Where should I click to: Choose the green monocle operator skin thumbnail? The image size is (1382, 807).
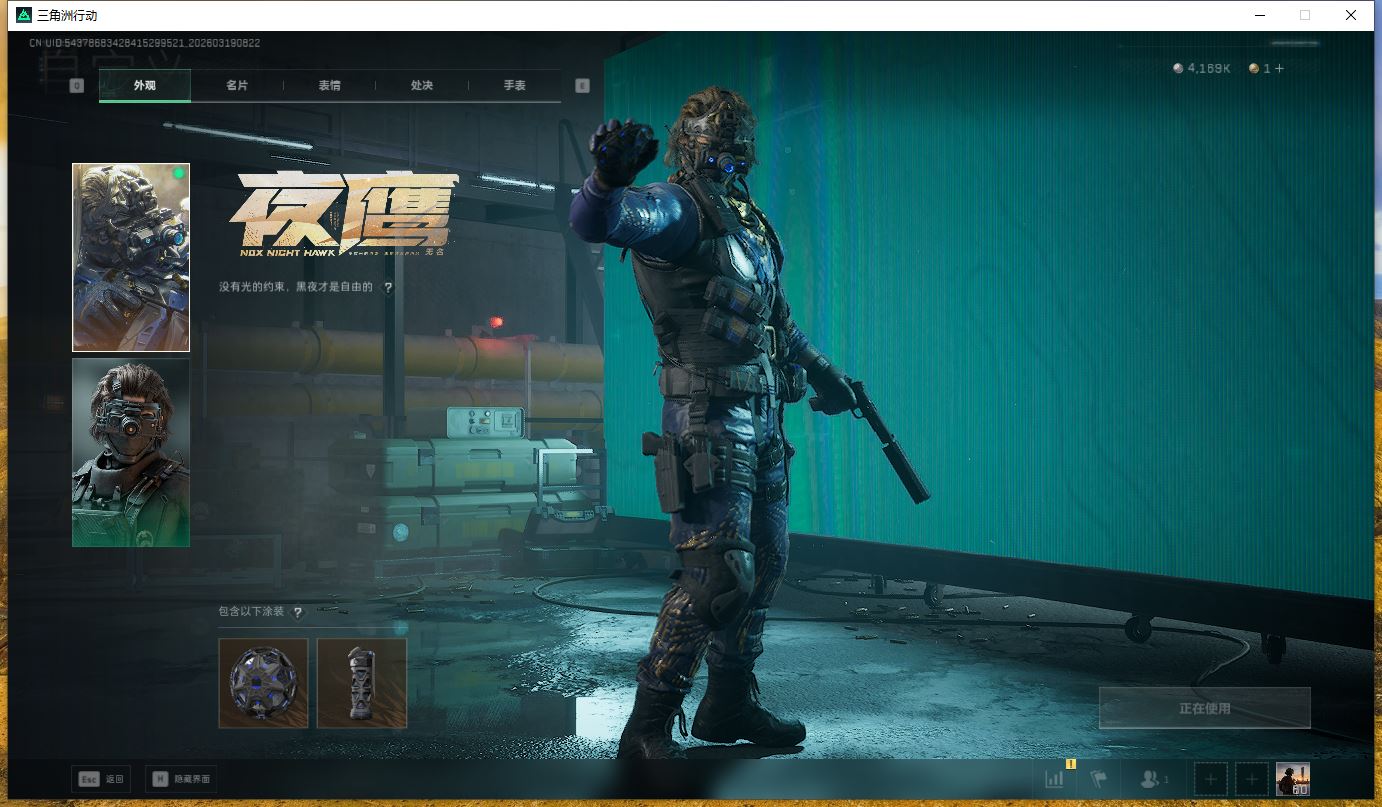[131, 452]
